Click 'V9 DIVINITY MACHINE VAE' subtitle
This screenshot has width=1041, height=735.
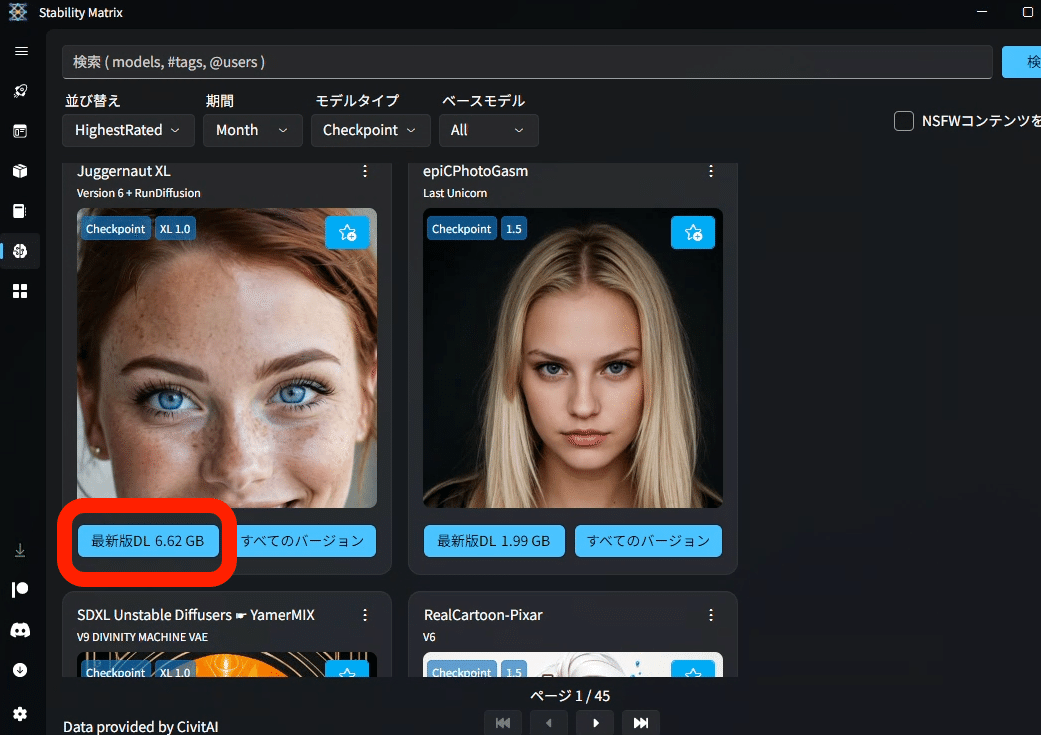pos(142,637)
